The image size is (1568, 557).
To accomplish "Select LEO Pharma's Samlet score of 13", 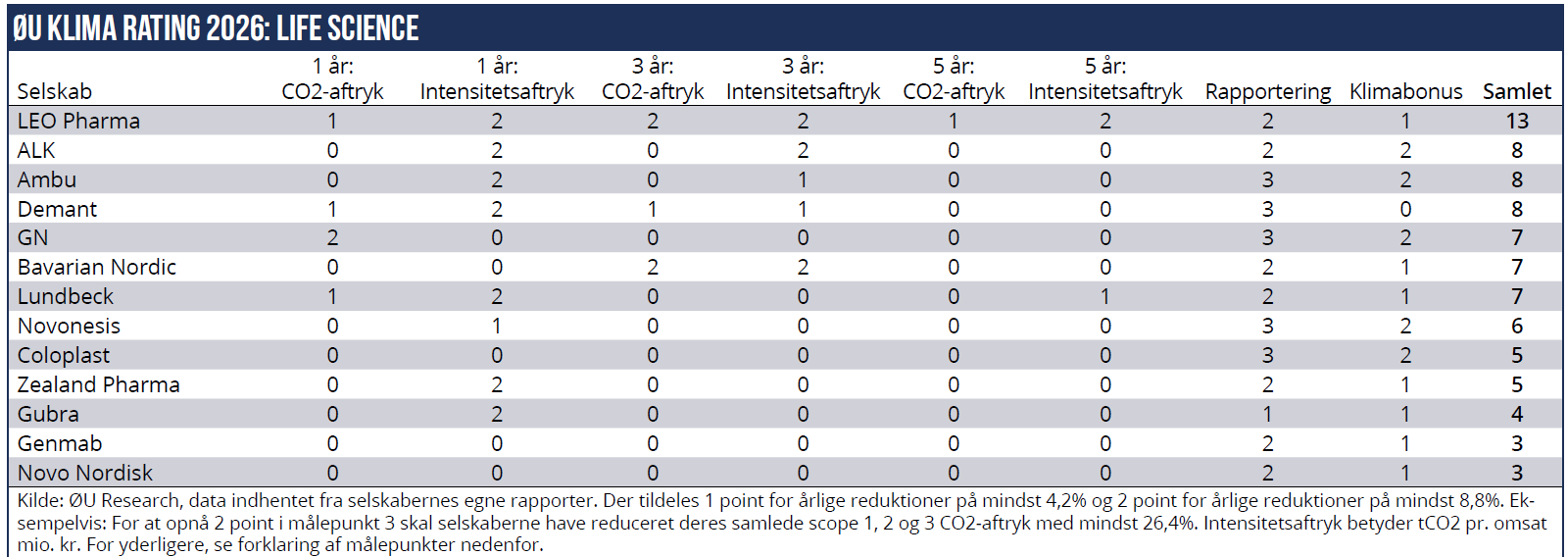I will pyautogui.click(x=1517, y=121).
